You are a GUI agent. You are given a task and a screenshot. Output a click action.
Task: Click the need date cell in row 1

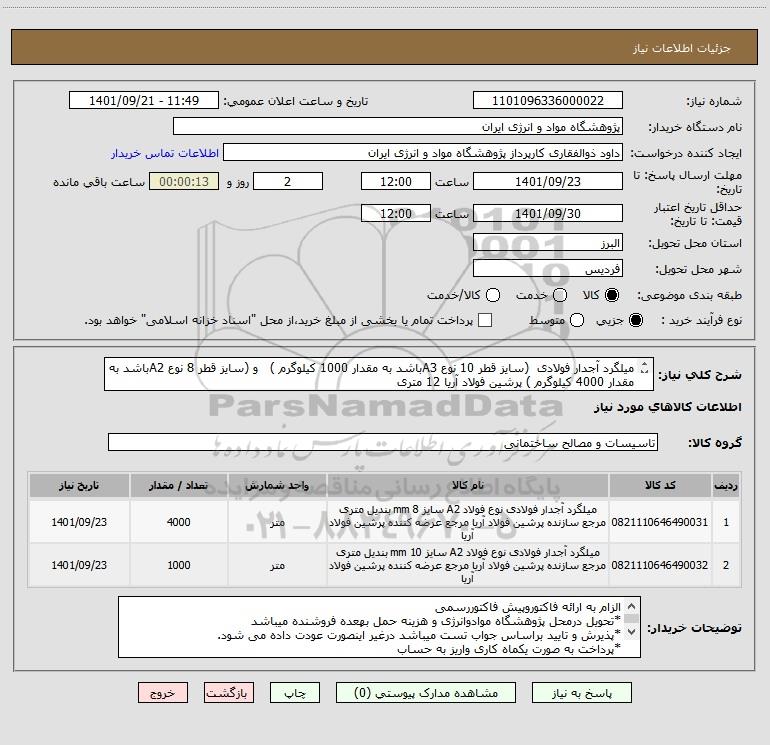coord(79,522)
